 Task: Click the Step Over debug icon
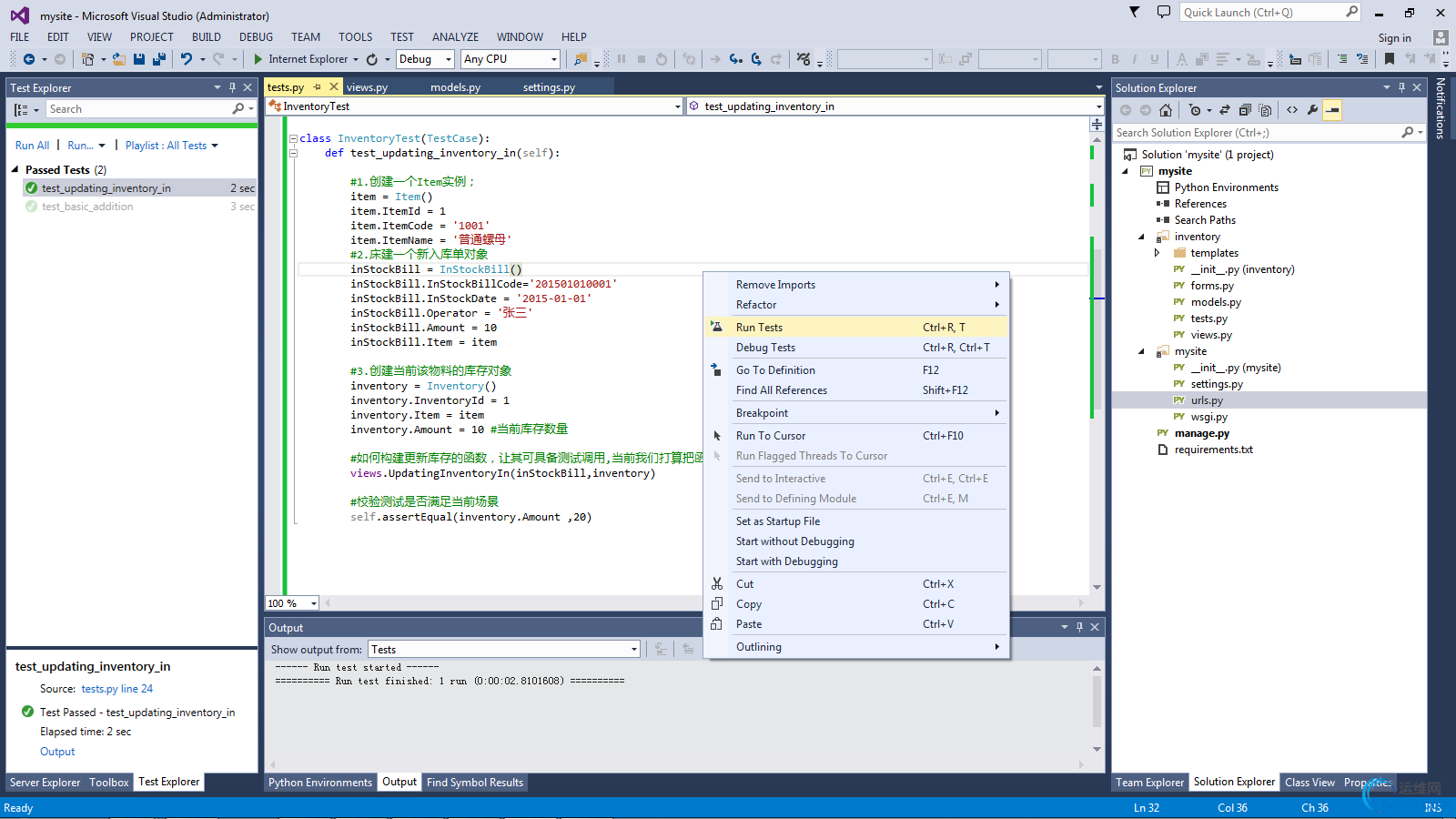[756, 59]
